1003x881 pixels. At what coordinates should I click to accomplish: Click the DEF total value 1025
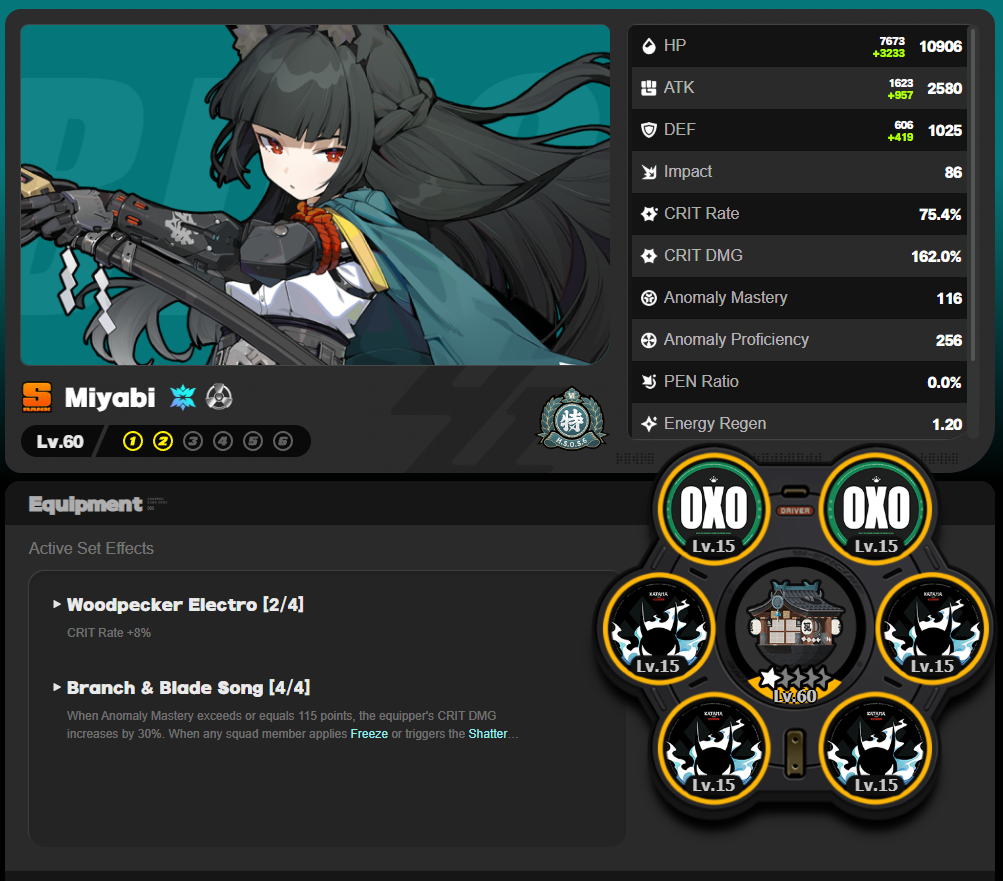click(945, 131)
